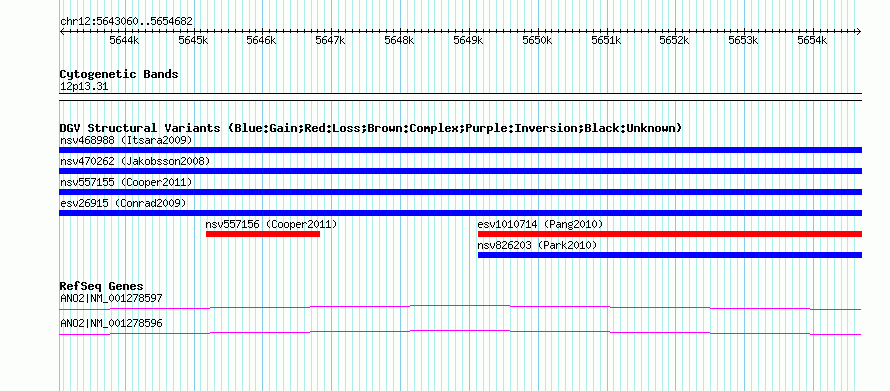Click the 5652k ruler tick label
Viewport: 890px width, 391px height.
pos(674,41)
